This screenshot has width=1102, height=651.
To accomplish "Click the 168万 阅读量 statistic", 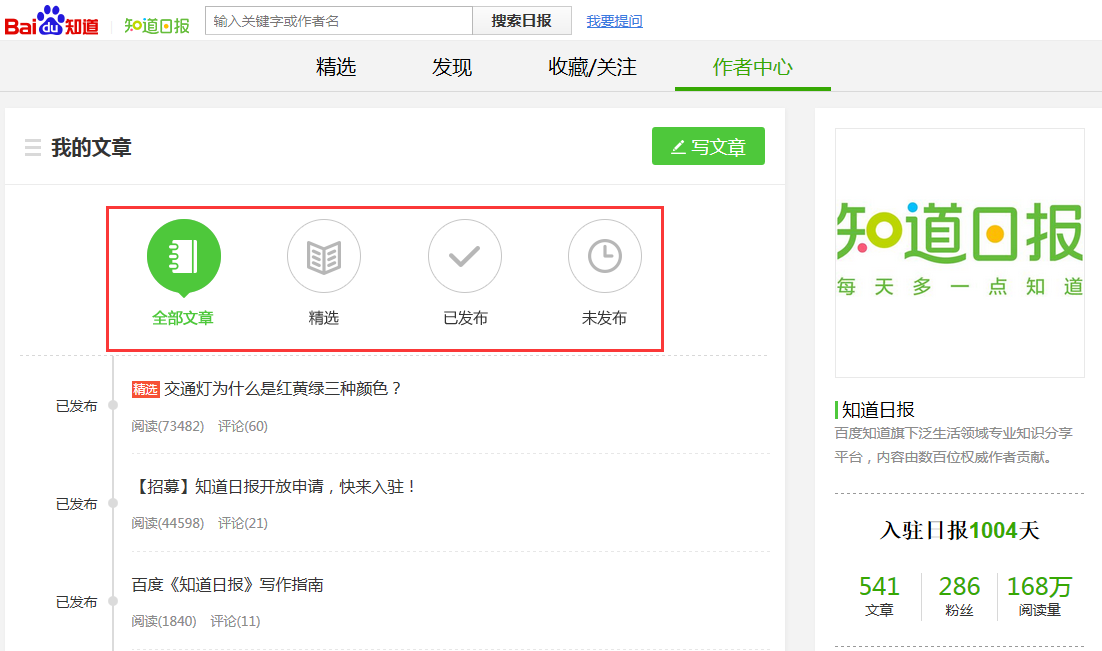I will (1039, 595).
